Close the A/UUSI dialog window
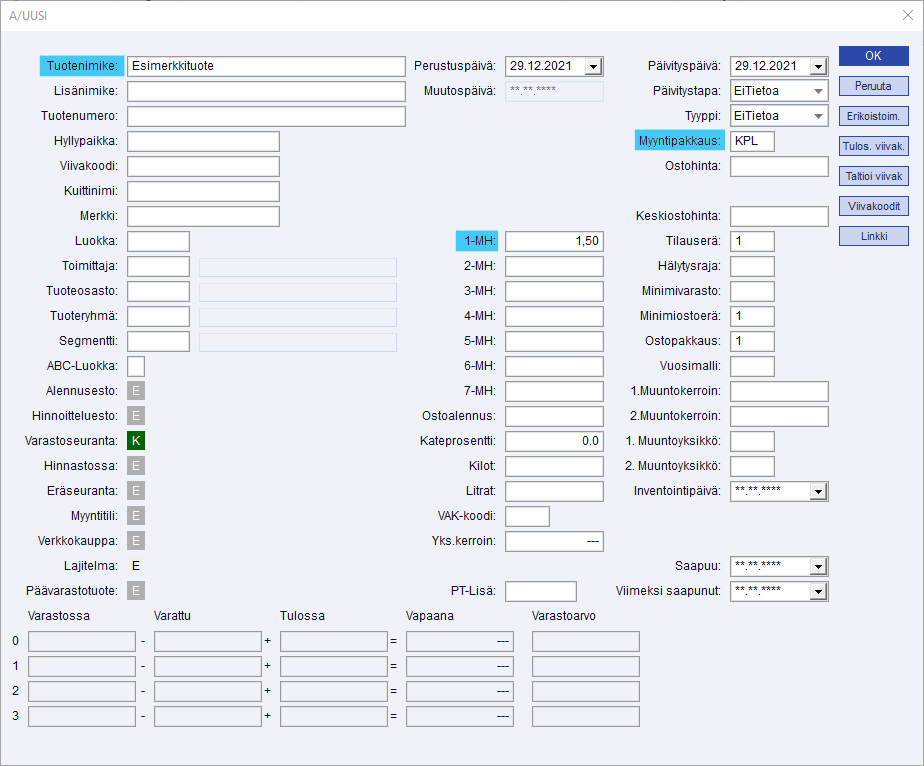 [907, 15]
